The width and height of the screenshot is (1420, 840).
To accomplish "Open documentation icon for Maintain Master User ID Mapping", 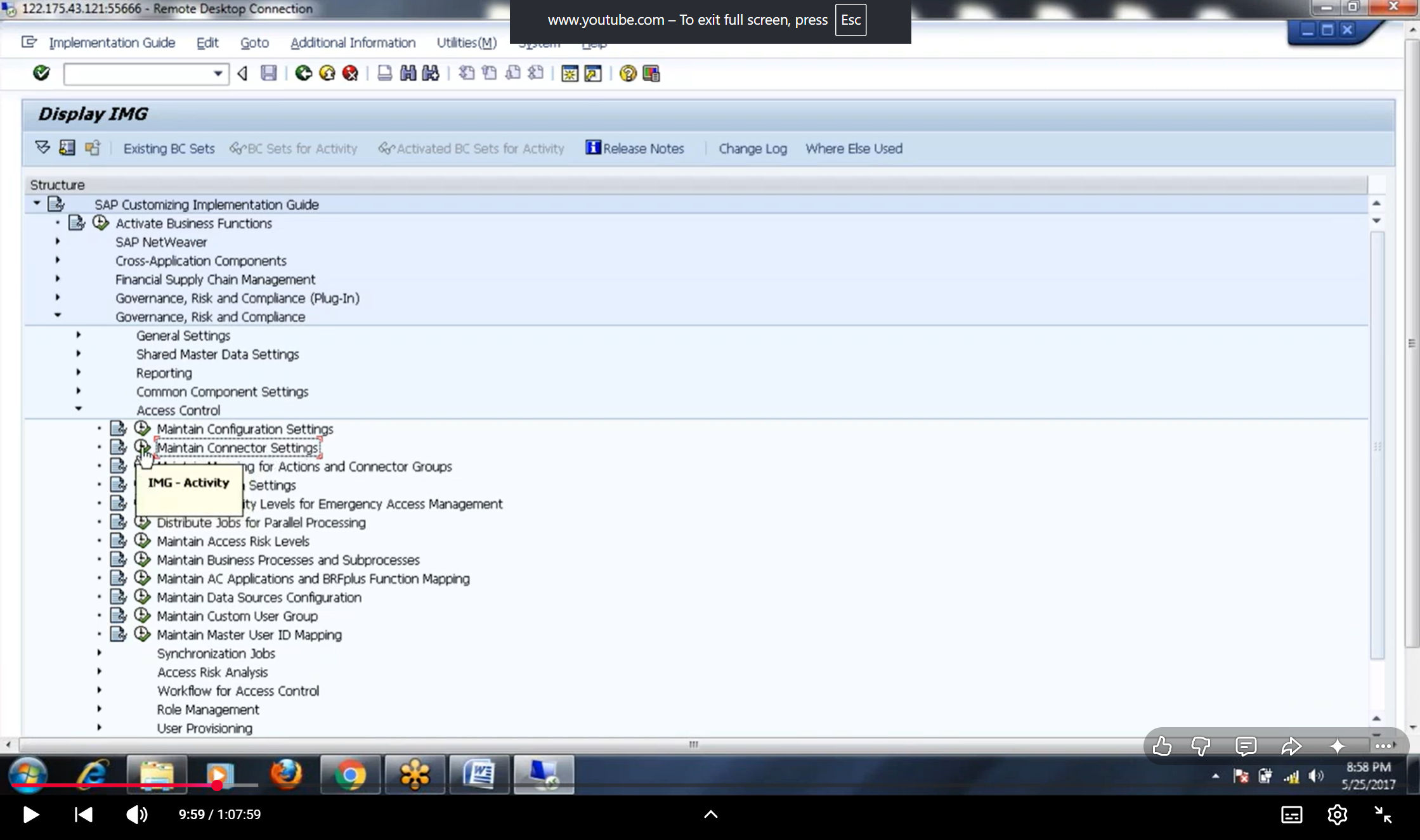I will 119,634.
